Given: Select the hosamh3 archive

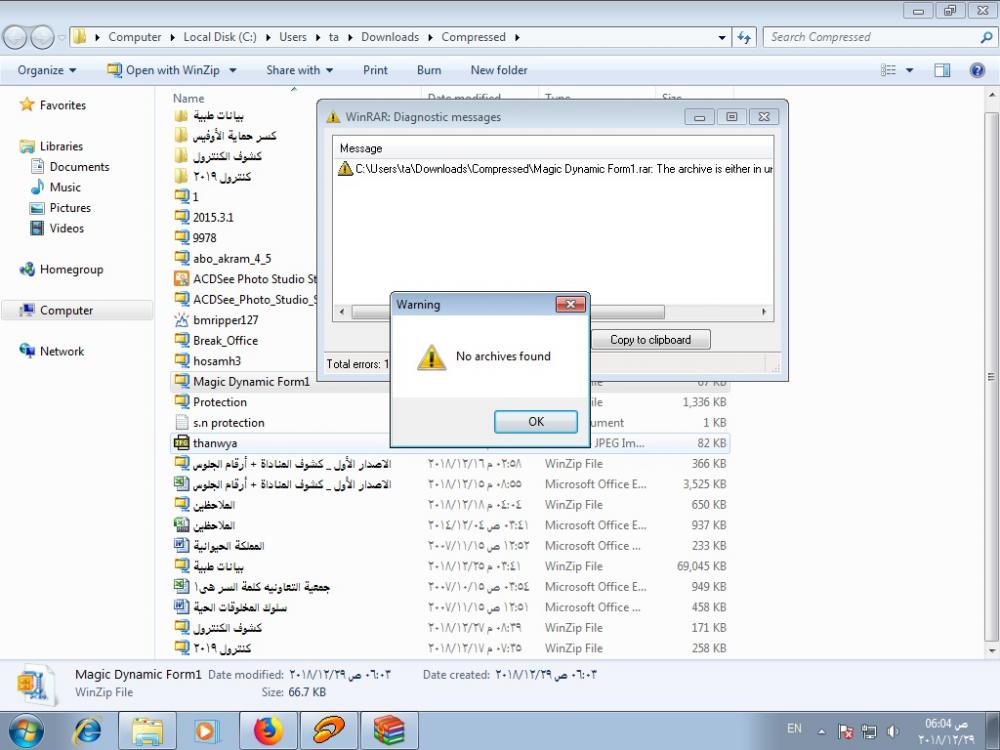Looking at the screenshot, I should 217,361.
